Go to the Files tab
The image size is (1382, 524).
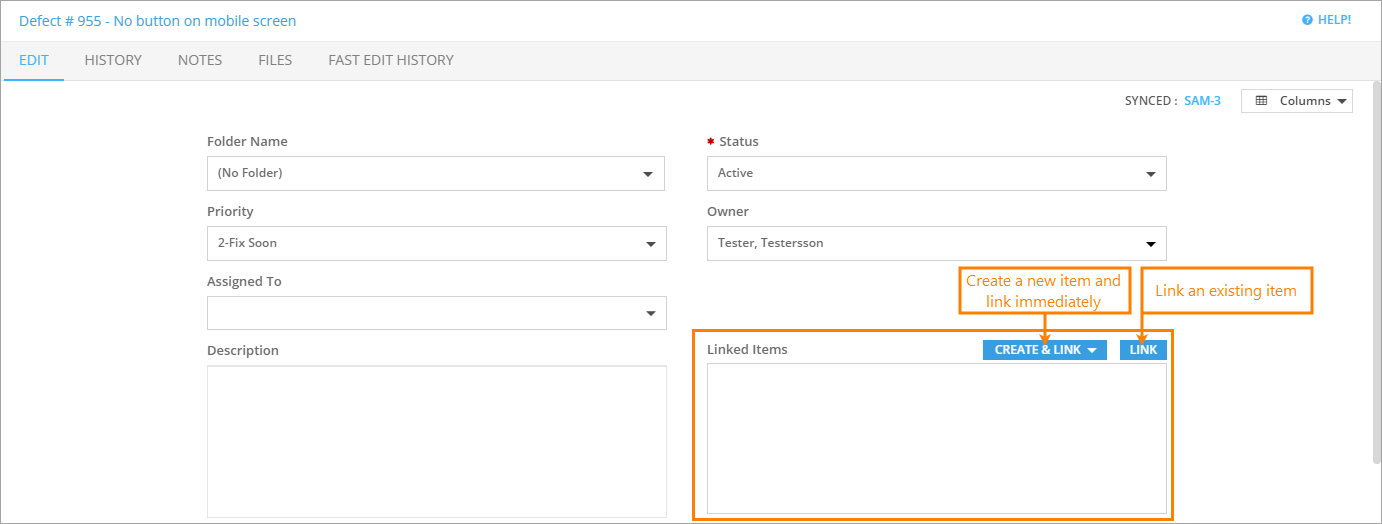[275, 60]
